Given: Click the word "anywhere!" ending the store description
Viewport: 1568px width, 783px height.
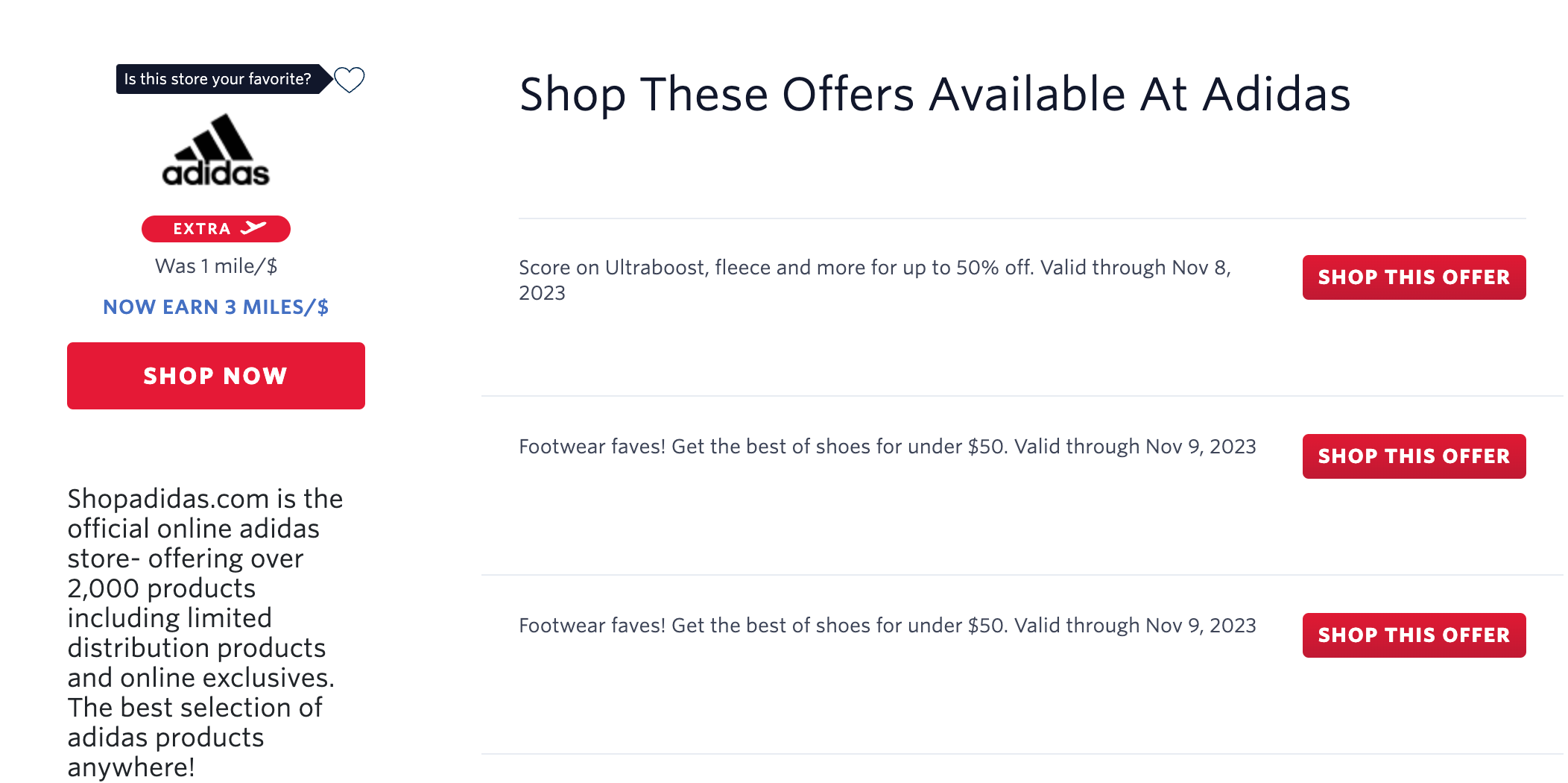Looking at the screenshot, I should [131, 767].
